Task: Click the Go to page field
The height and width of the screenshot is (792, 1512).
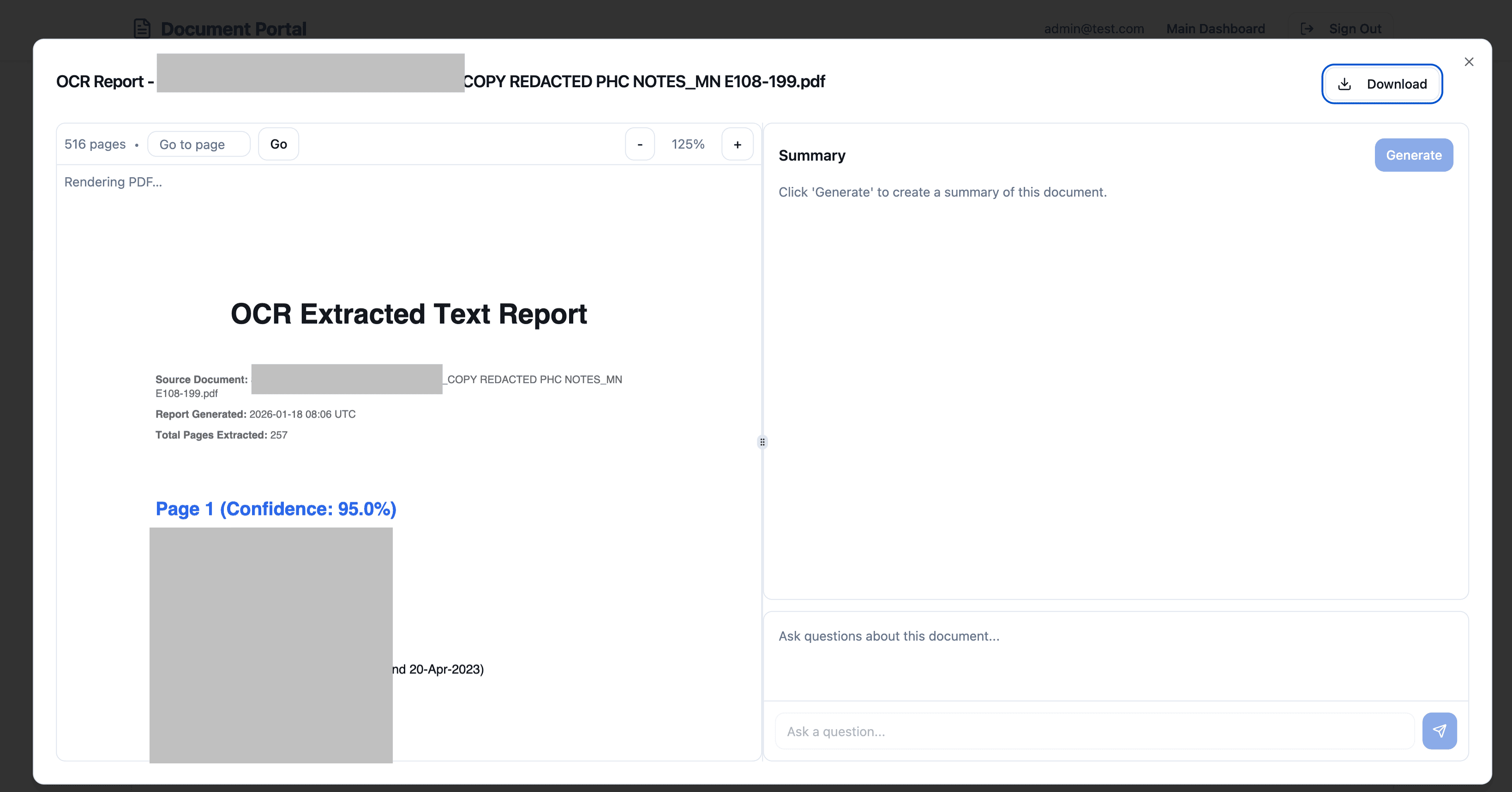Action: [198, 144]
